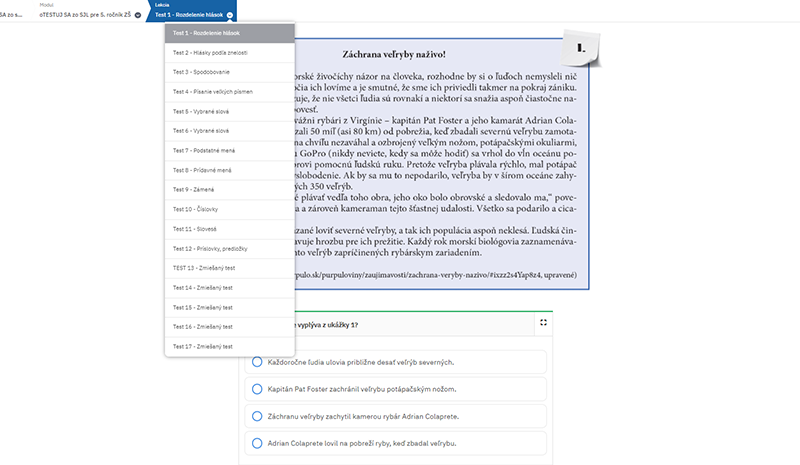
Task: Select Test 9 - Zámená
Action: [230, 189]
